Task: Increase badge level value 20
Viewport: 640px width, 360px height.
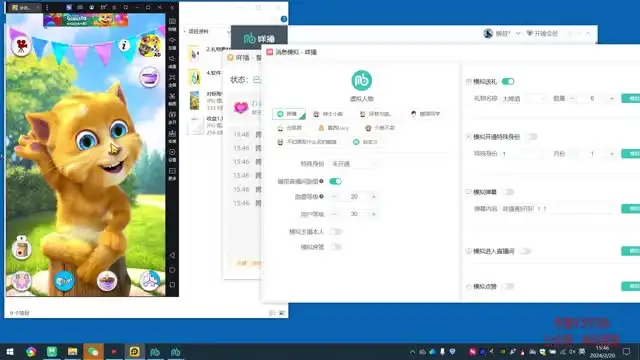Action: tap(373, 197)
